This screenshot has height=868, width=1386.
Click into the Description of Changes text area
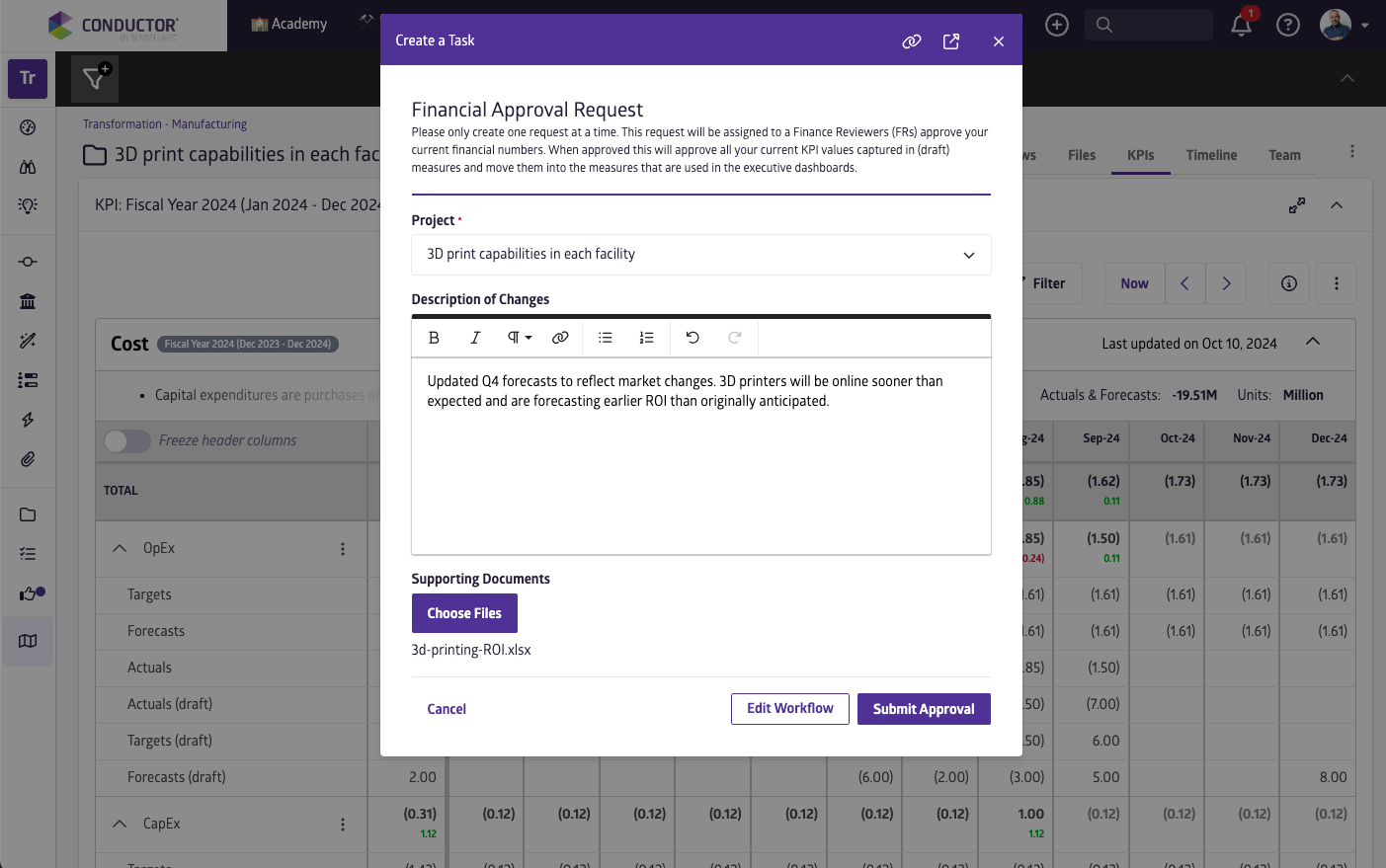[x=700, y=464]
